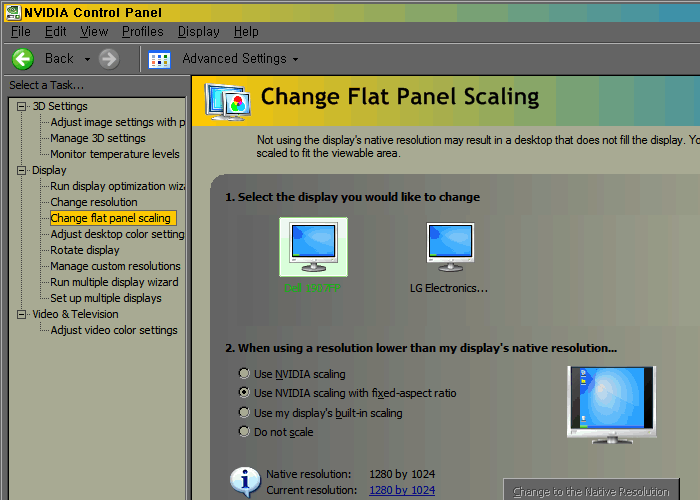Open Manage 3D settings task
700x500 pixels.
98,138
